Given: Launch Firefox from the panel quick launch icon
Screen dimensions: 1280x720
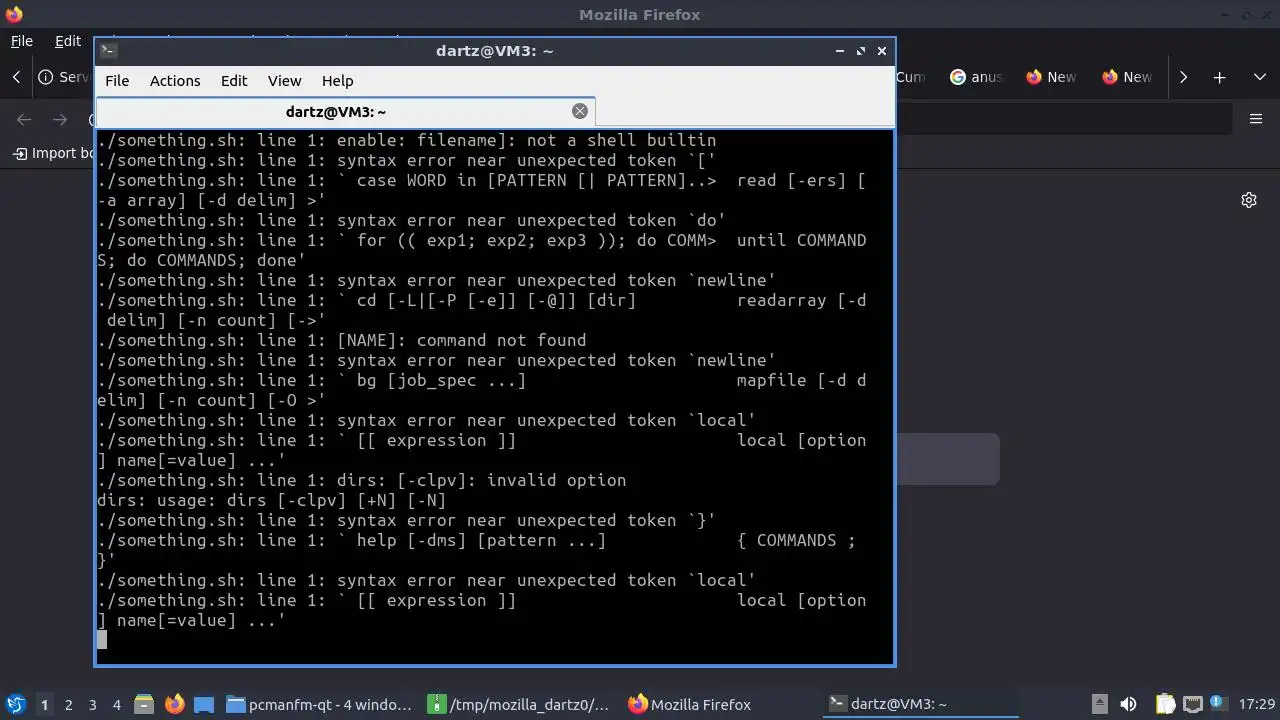Looking at the screenshot, I should pos(174,704).
